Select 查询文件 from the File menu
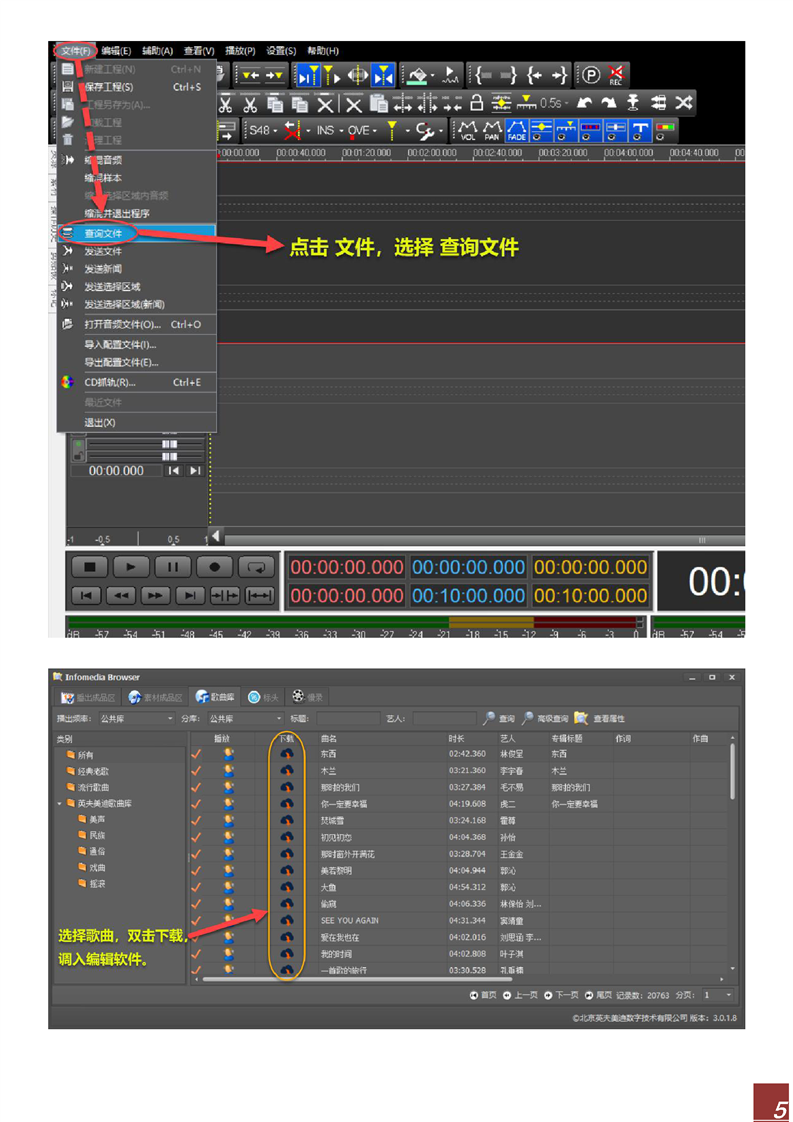The width and height of the screenshot is (793, 1122). [x=104, y=233]
